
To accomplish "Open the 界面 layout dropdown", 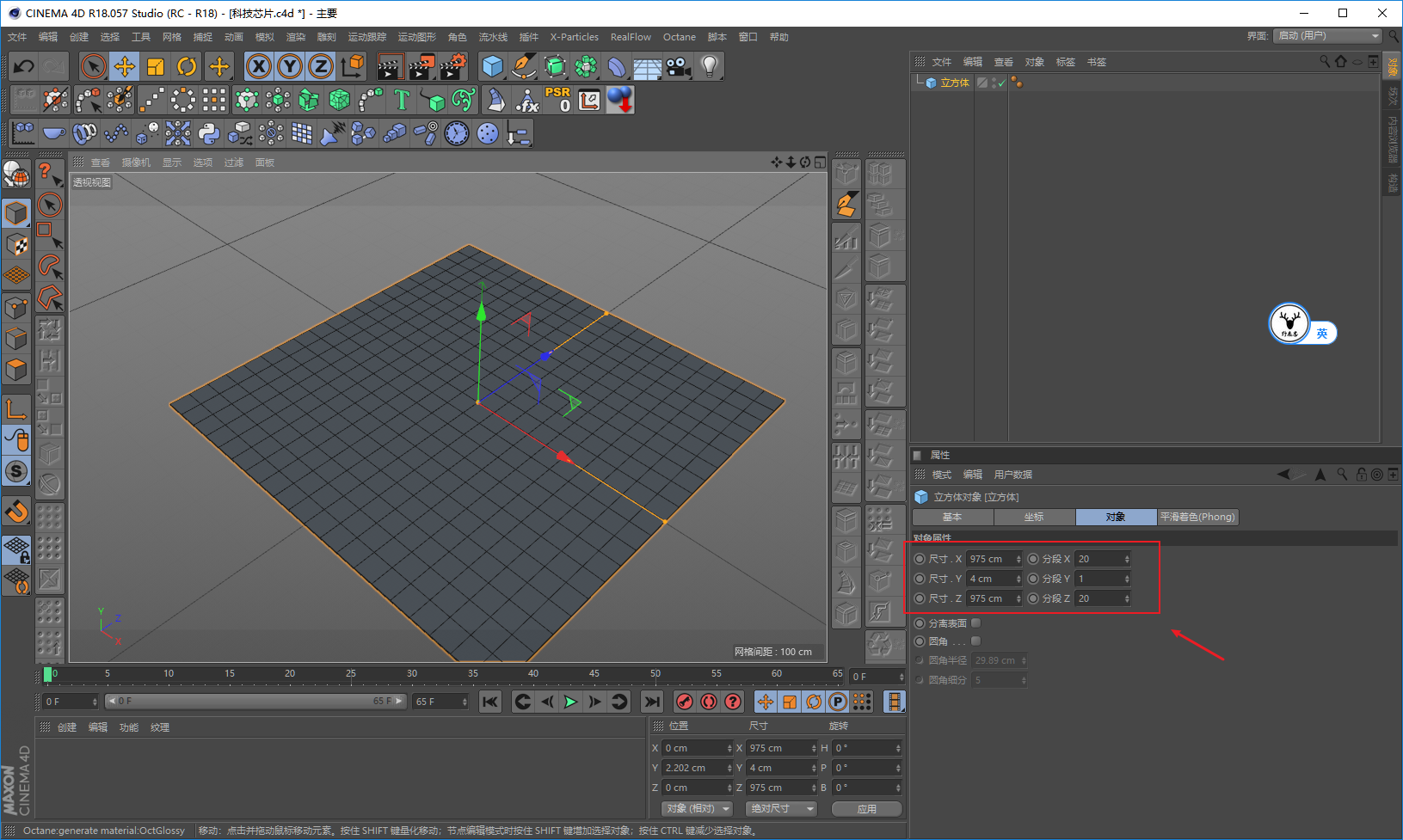I will tap(1328, 35).
